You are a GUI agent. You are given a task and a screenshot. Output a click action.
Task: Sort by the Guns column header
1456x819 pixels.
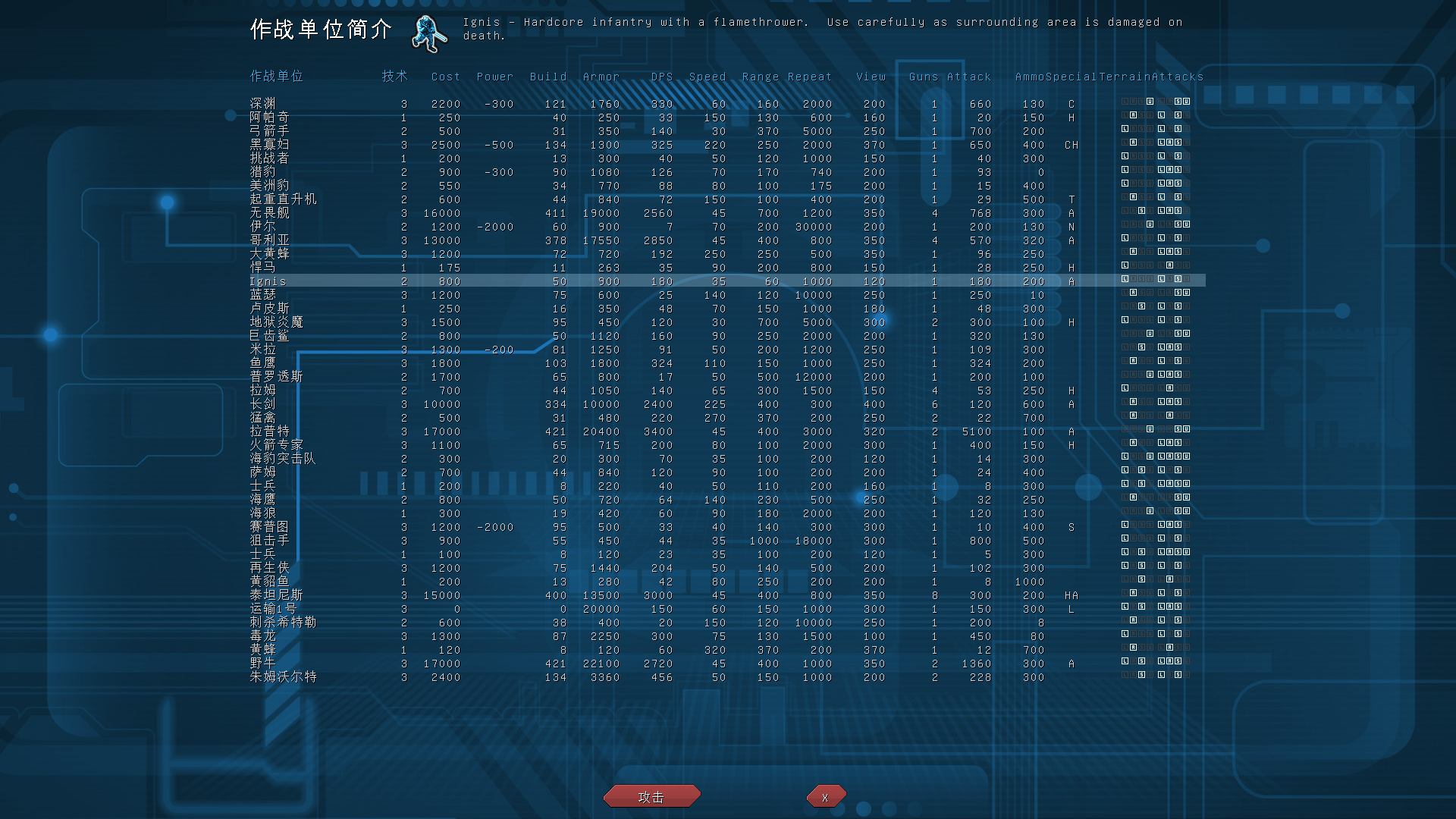coord(924,77)
